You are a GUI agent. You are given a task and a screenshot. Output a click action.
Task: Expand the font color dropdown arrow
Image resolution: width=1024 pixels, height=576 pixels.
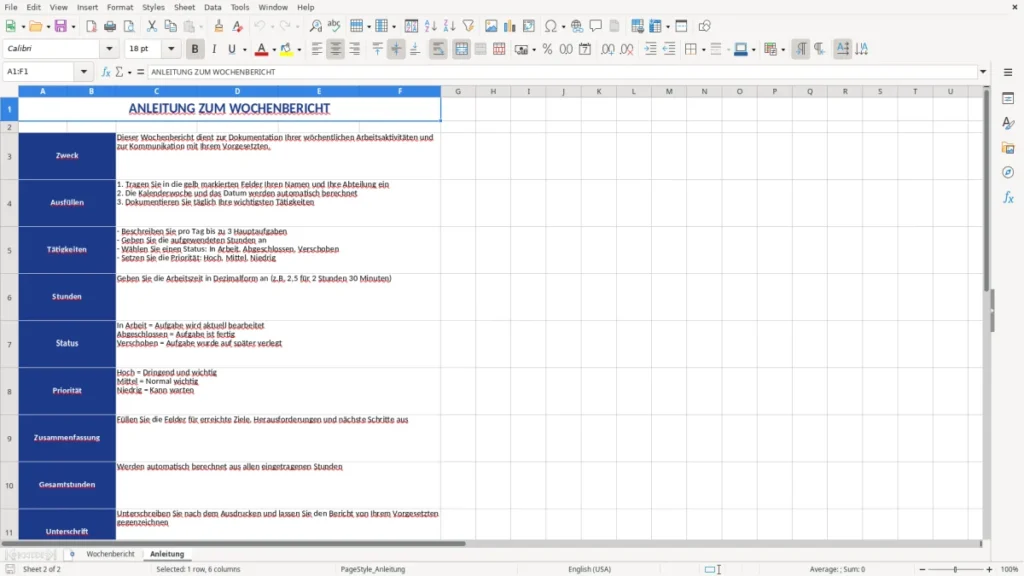click(274, 50)
